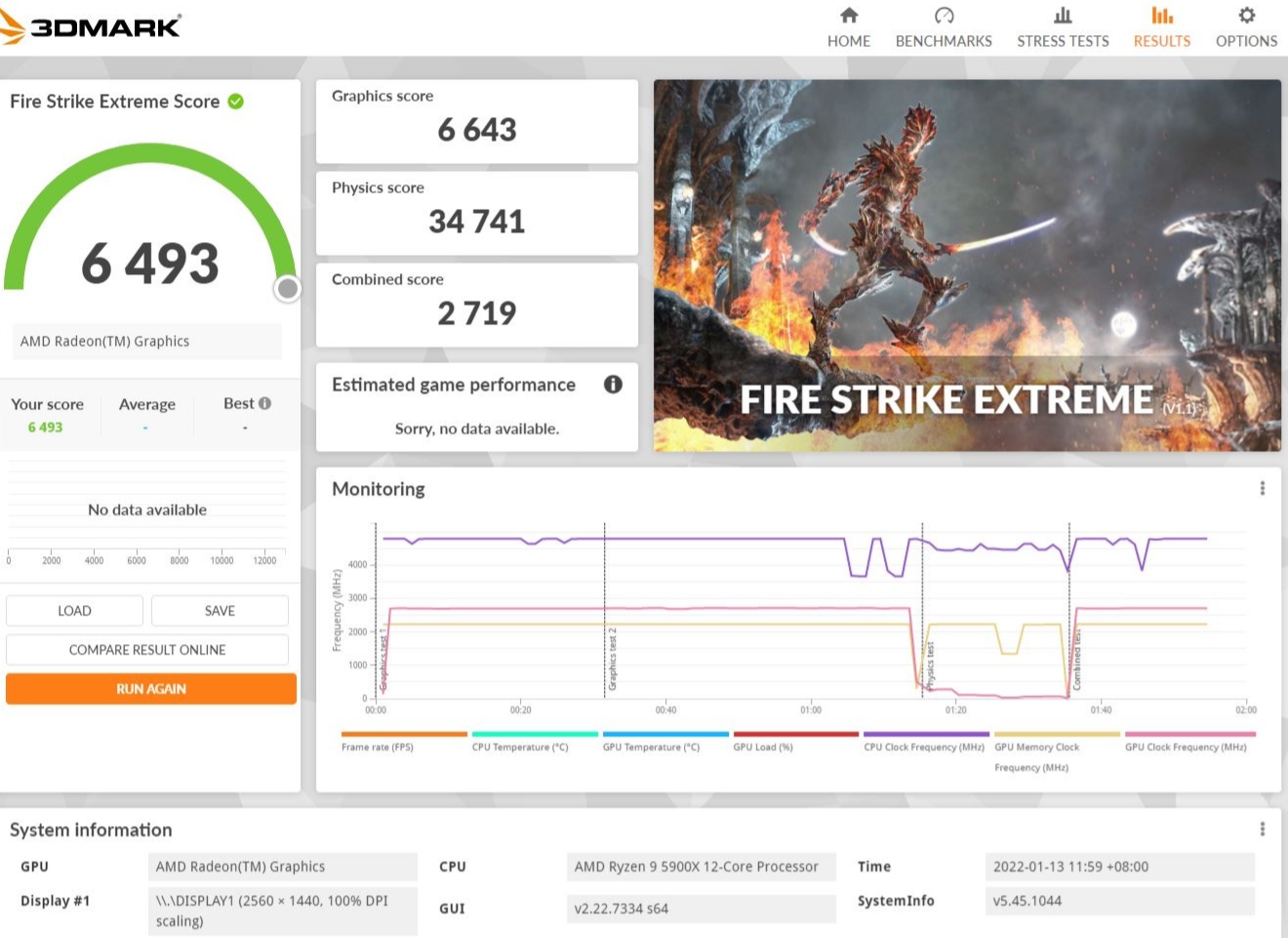1288x938 pixels.
Task: Open the Monitoring panel three-dot menu
Action: [1263, 488]
